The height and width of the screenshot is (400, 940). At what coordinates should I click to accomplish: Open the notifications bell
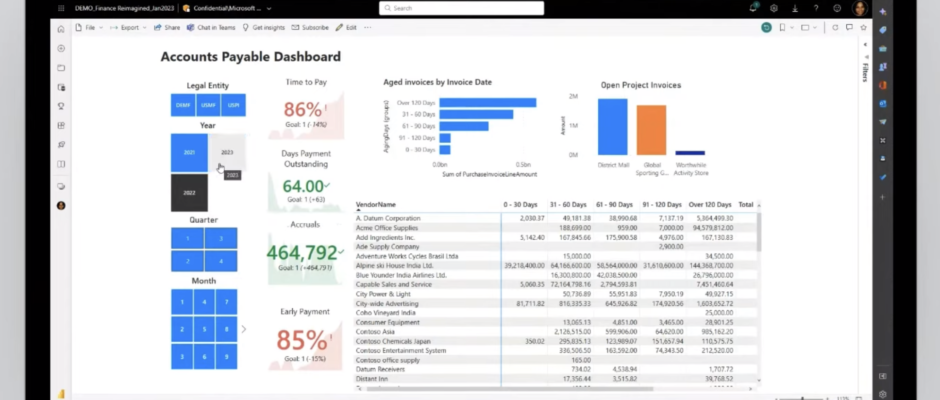[754, 8]
